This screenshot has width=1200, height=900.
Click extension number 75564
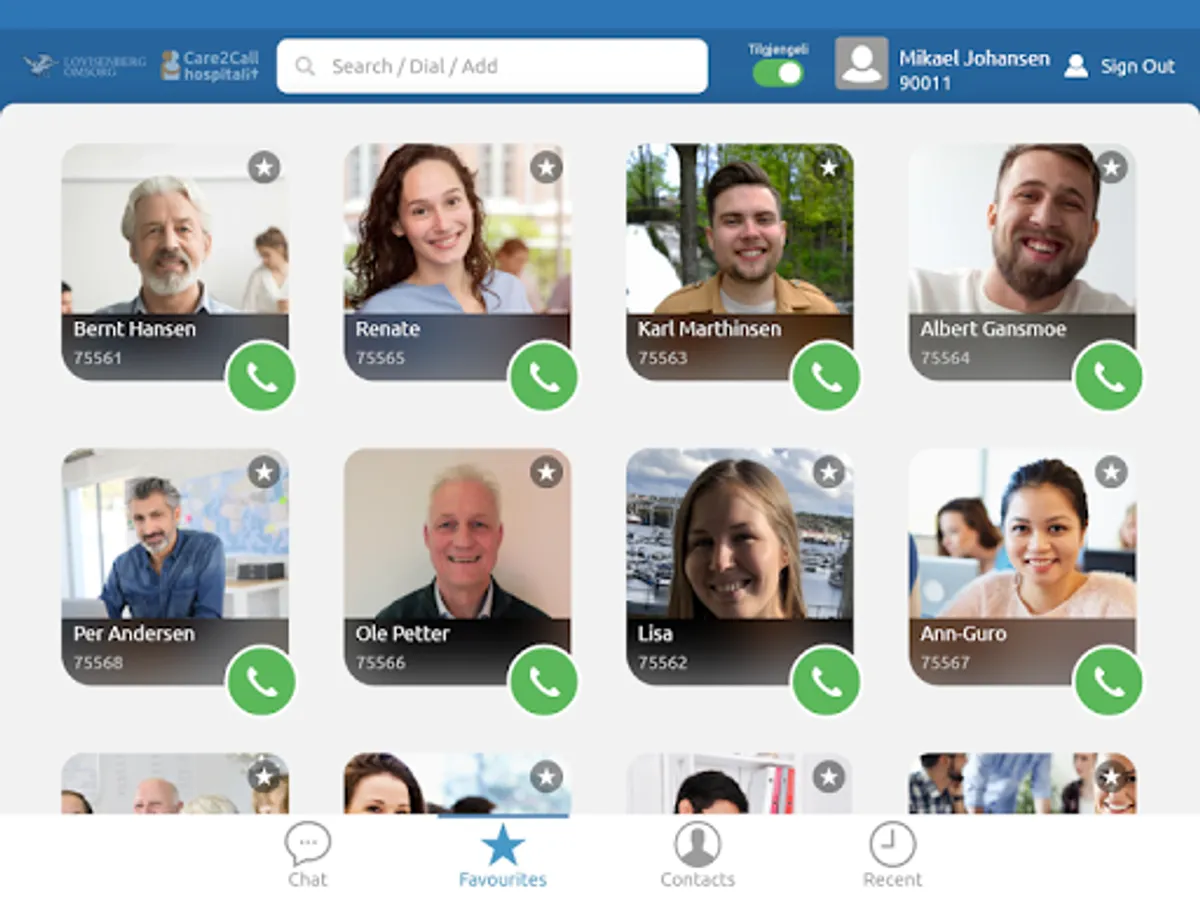point(945,357)
